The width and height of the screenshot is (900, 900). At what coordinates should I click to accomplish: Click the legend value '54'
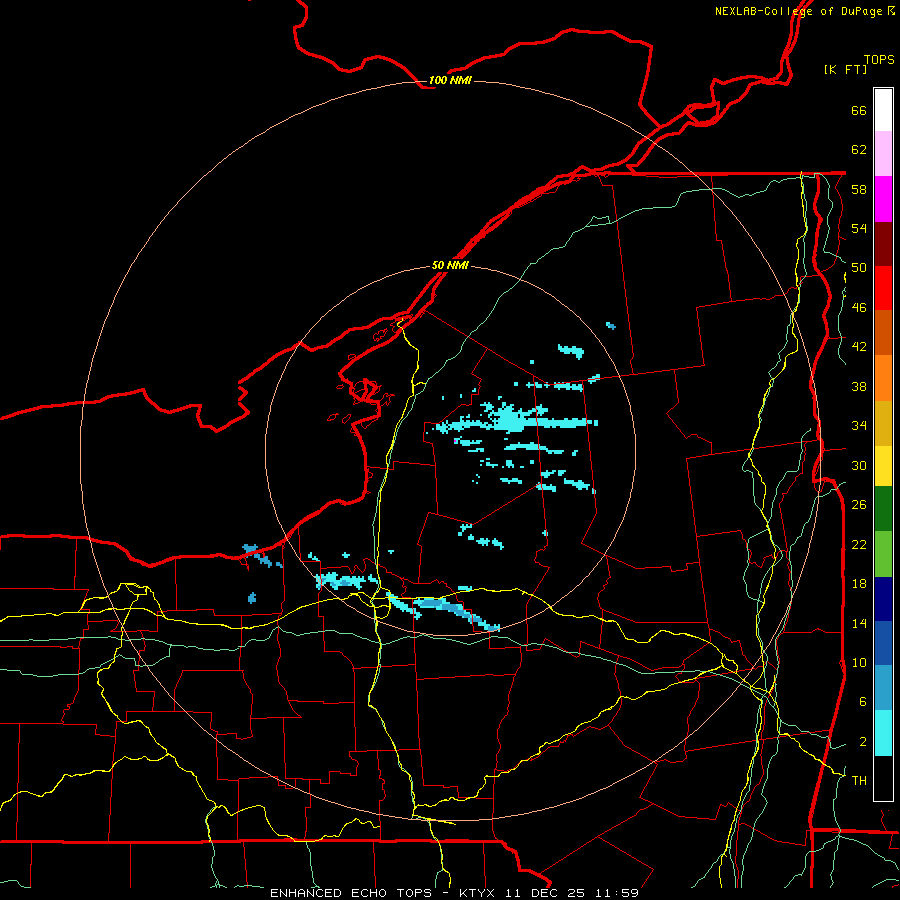(859, 228)
